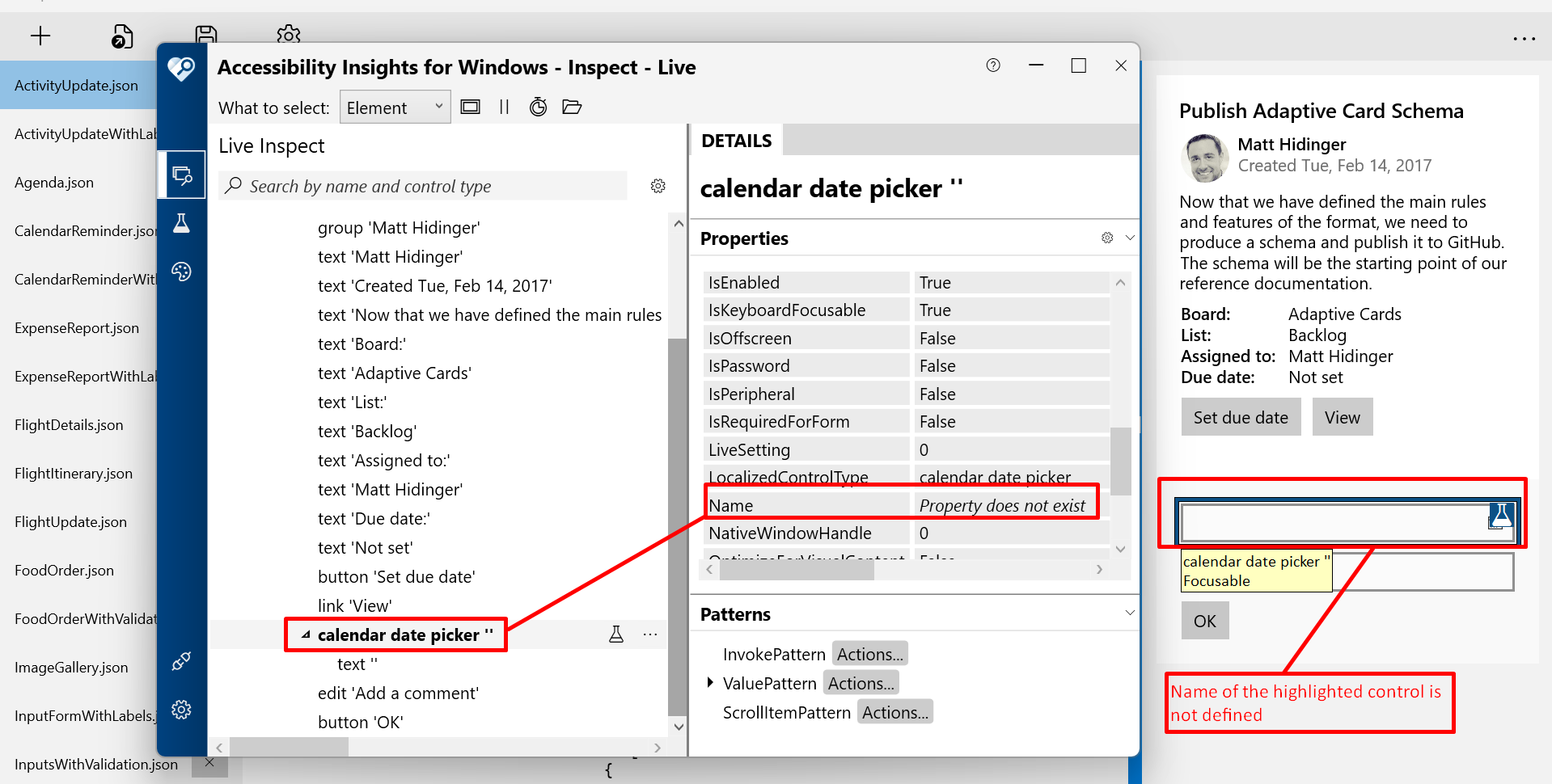Viewport: 1552px width, 784px height.
Task: Click the OK button in the adaptive card
Action: tap(1204, 620)
